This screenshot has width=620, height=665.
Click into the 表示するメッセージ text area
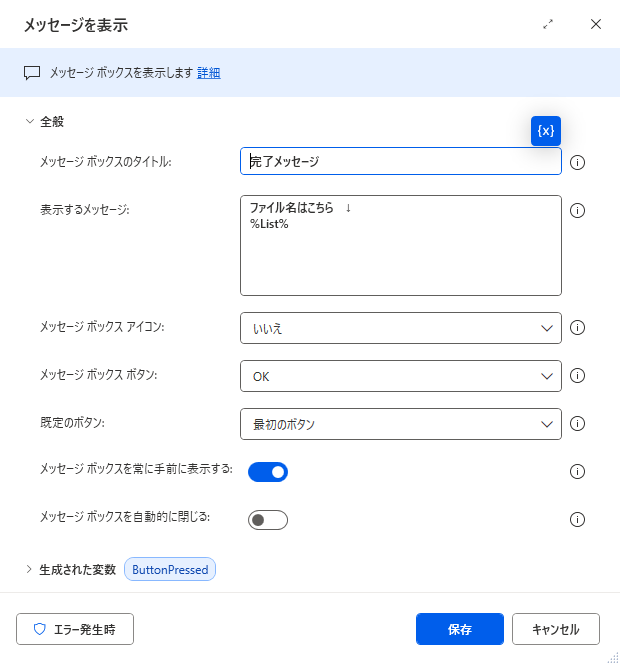(401, 246)
